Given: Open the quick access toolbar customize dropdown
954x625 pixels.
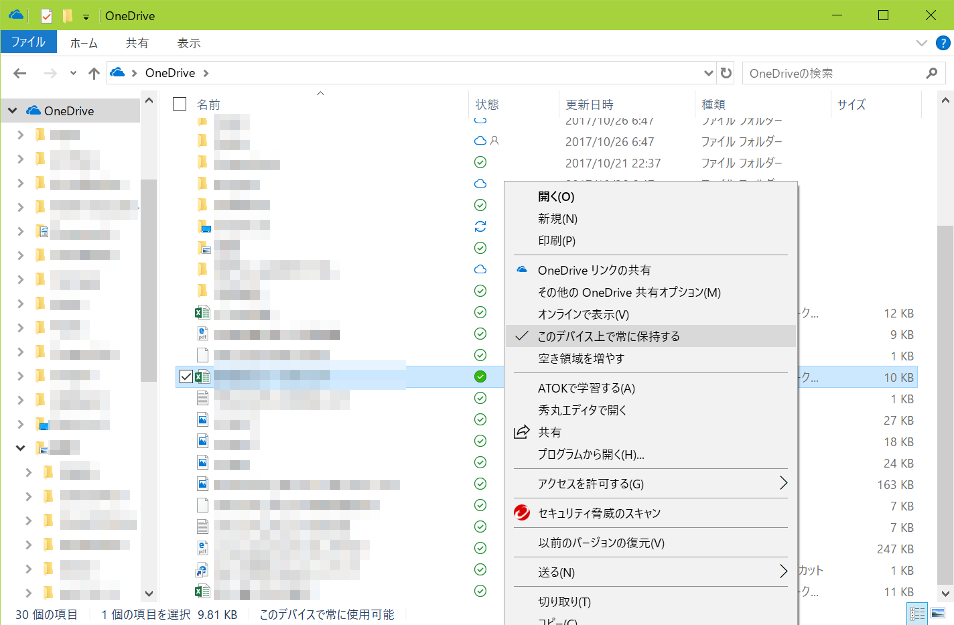Looking at the screenshot, I should (x=86, y=16).
